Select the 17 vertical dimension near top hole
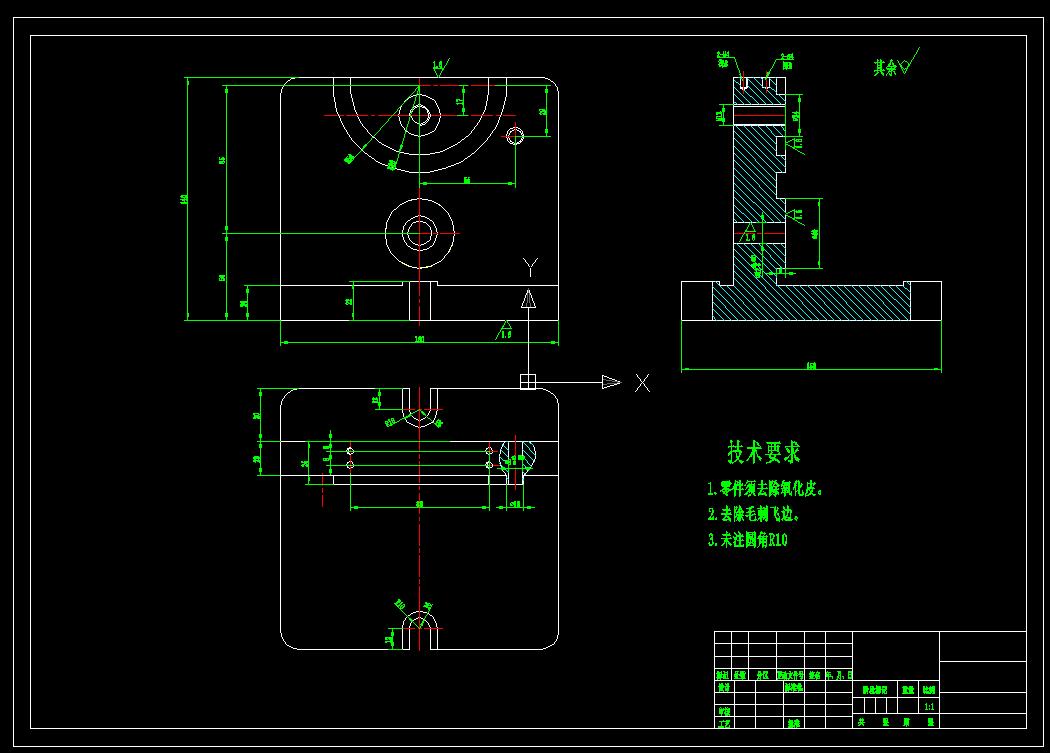This screenshot has height=753, width=1050. click(x=461, y=100)
